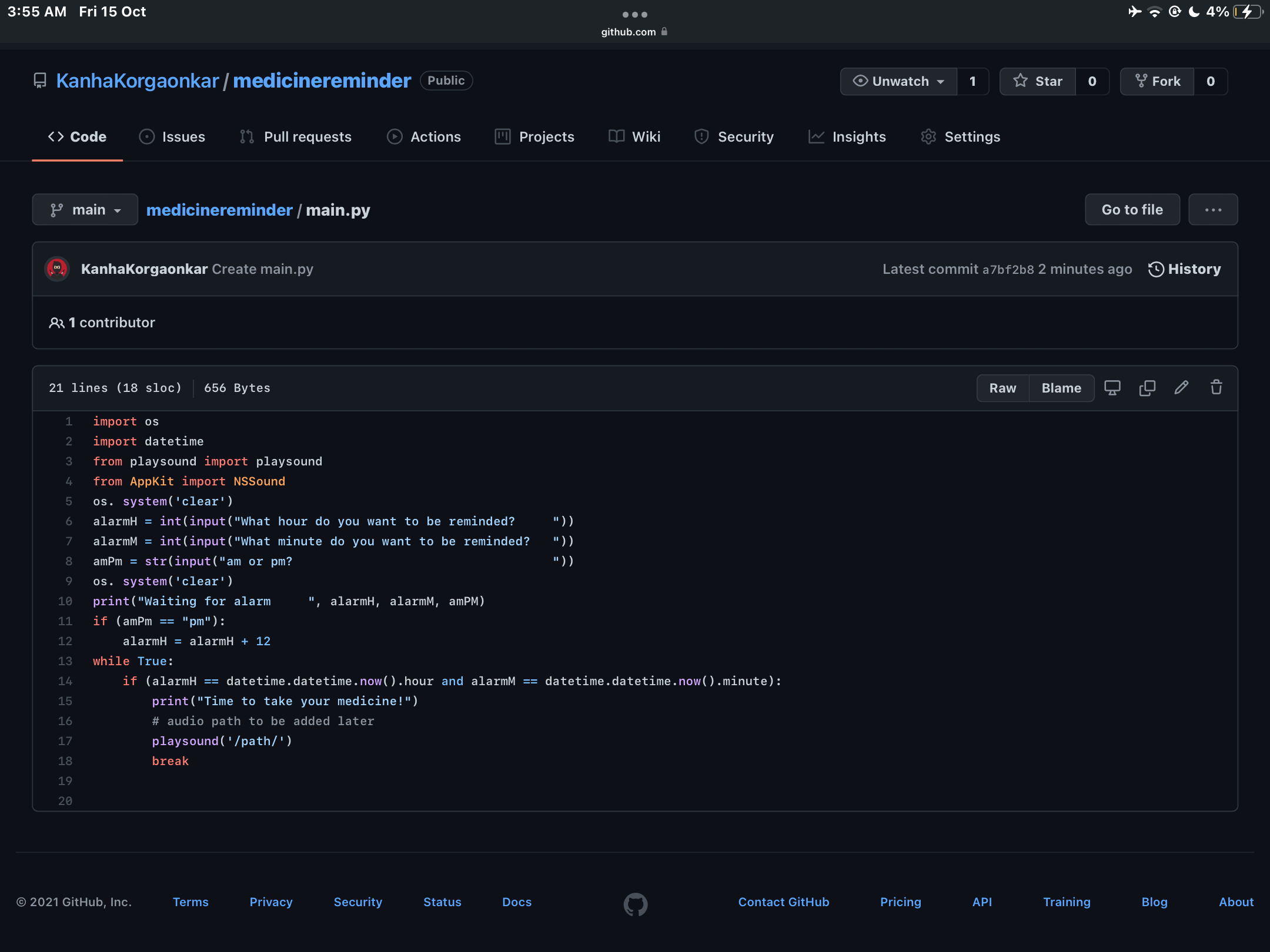The image size is (1270, 952).
Task: Open the Unwatch dropdown arrow
Action: click(941, 82)
